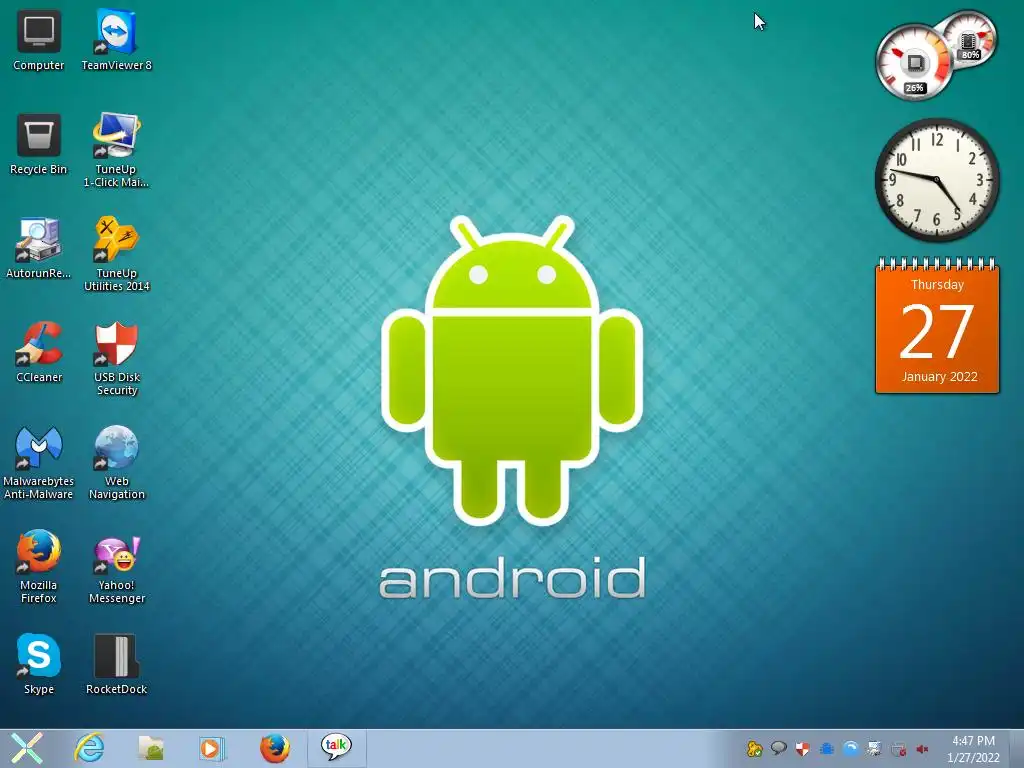1024x768 pixels.
Task: Open the folder icon on taskbar
Action: coord(150,748)
